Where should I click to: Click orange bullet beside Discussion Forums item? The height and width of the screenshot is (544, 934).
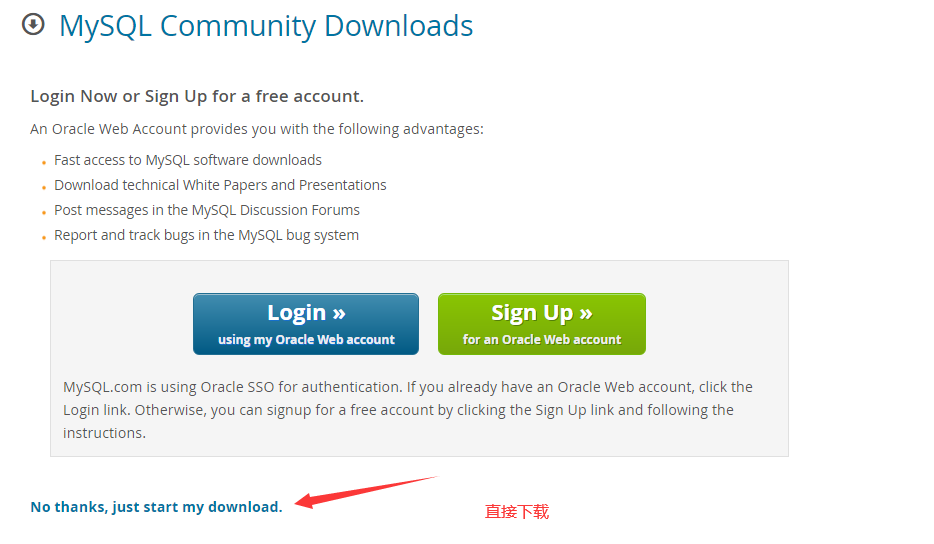(x=44, y=213)
